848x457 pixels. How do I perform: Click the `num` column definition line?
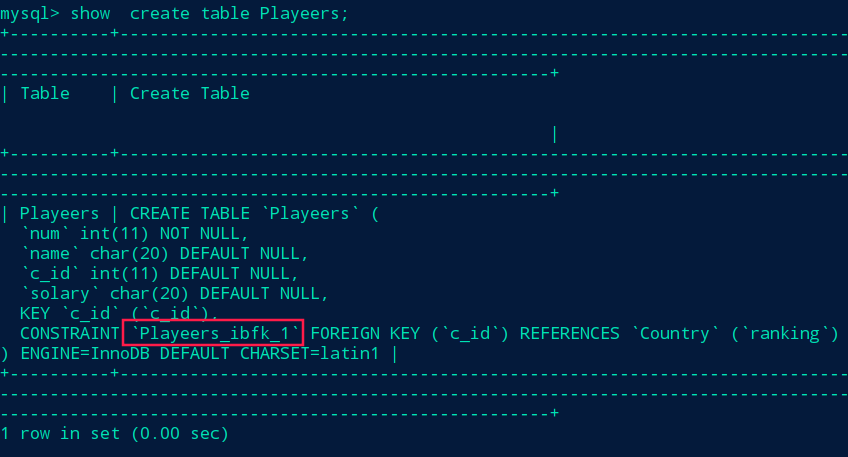click(x=135, y=234)
